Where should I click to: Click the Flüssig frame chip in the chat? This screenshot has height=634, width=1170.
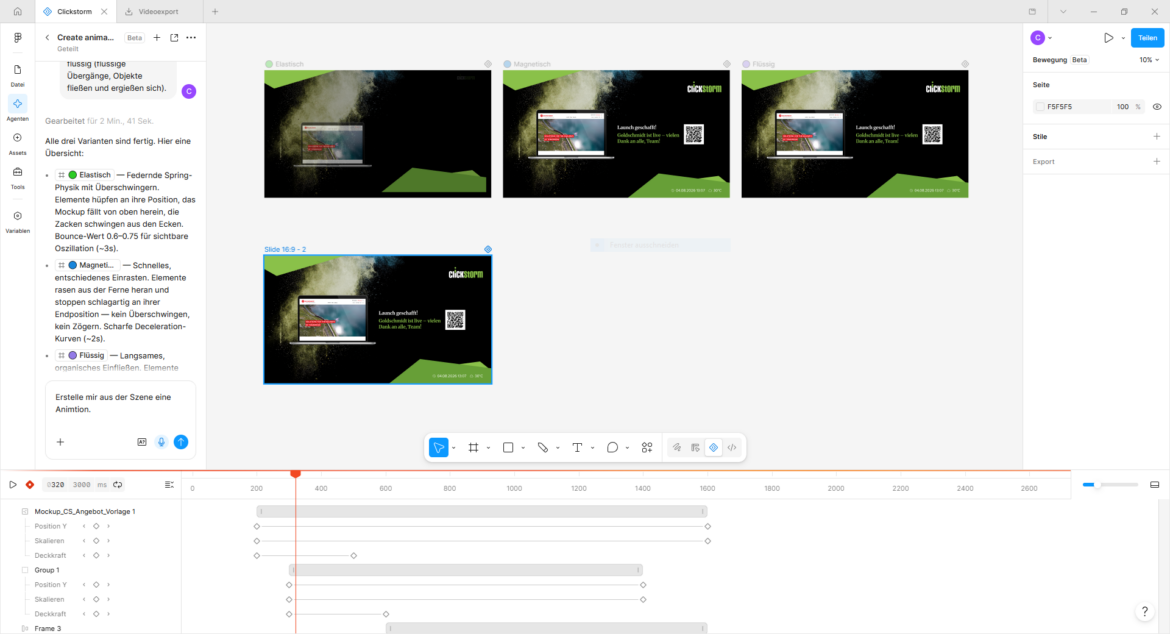[81, 356]
